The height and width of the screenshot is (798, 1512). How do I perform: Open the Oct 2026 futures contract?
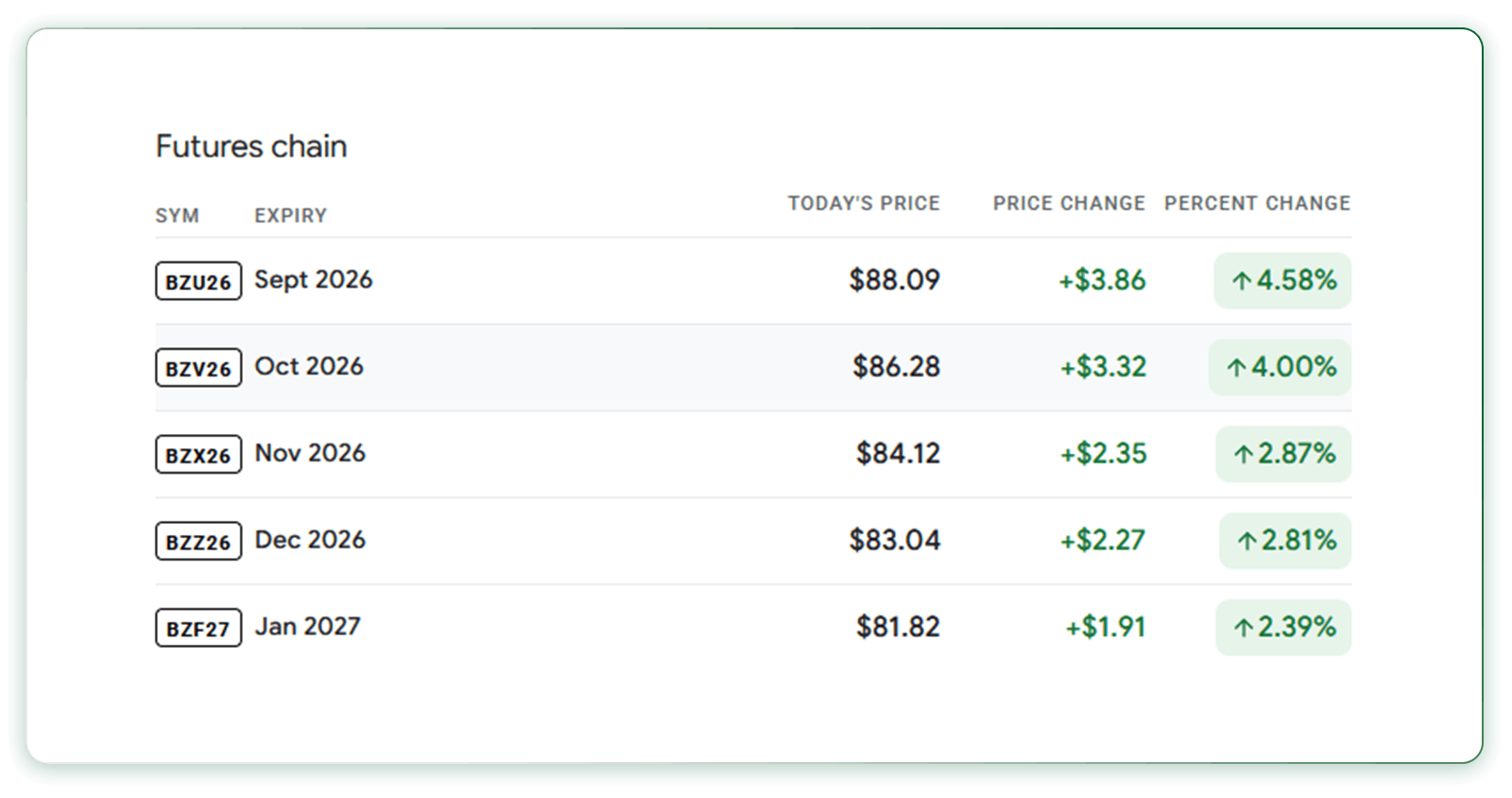[x=753, y=368]
